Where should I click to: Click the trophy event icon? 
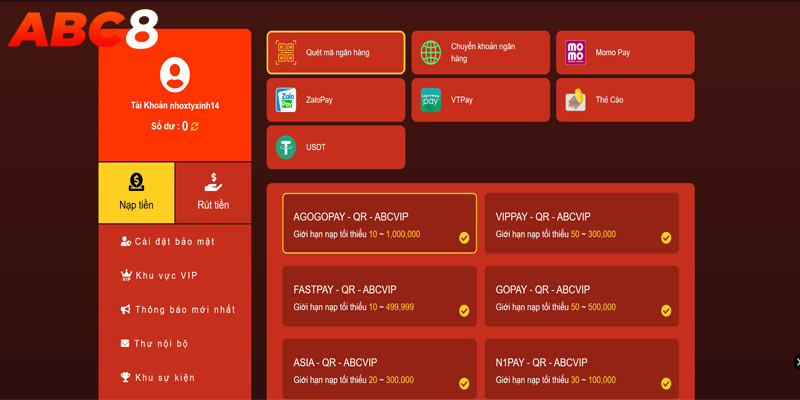pyautogui.click(x=126, y=378)
